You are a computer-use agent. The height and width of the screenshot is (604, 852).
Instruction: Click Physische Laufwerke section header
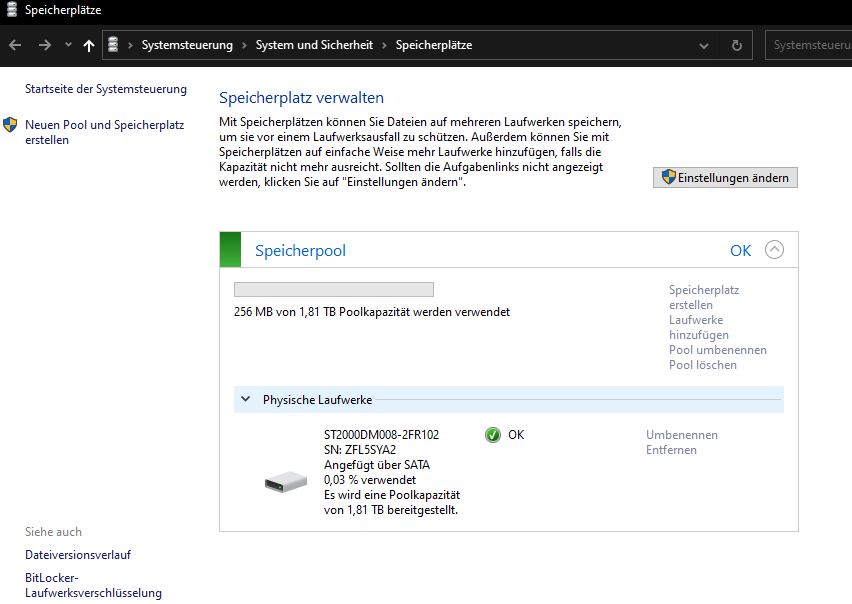pyautogui.click(x=509, y=399)
